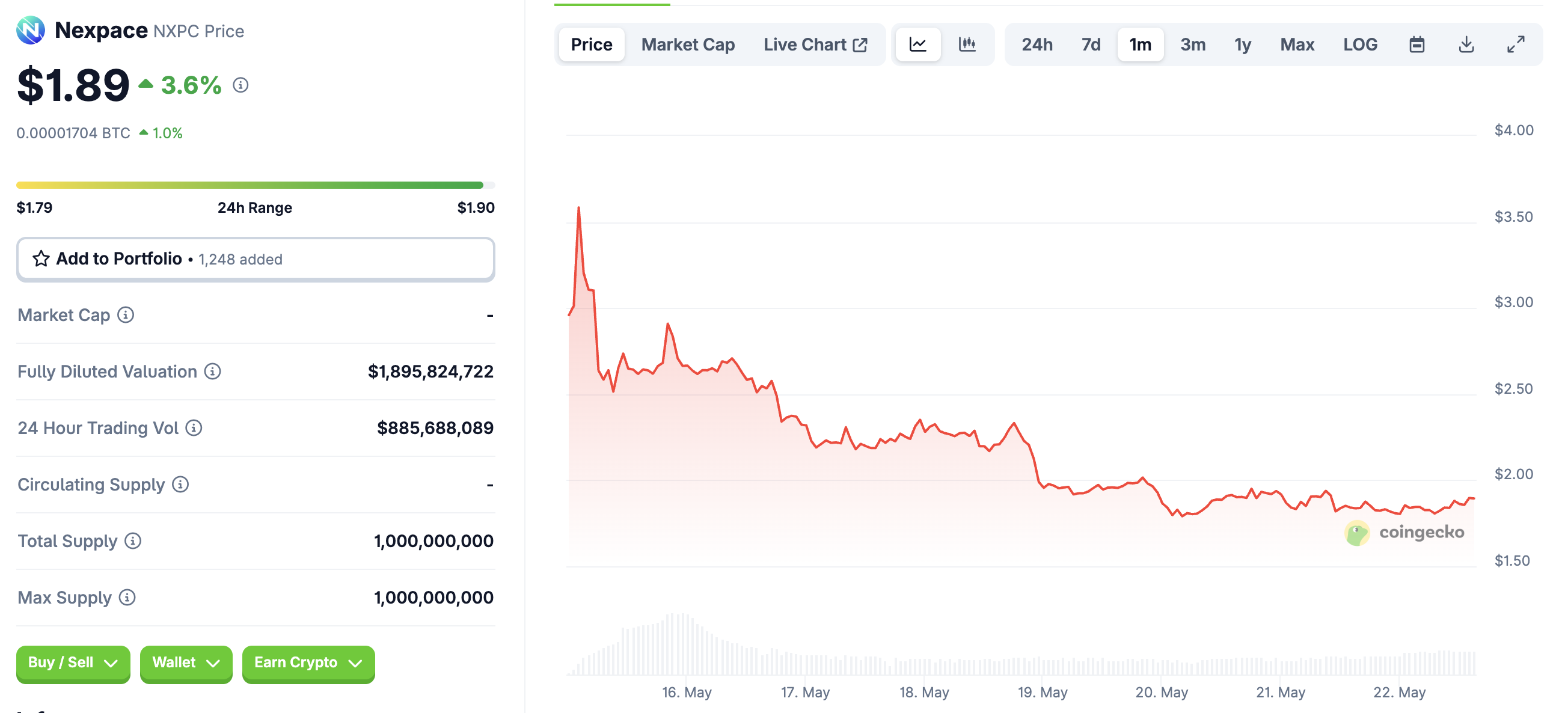Viewport: 1568px width, 713px height.
Task: Click info icon beside Fully Diluted Valuation
Action: coord(212,371)
